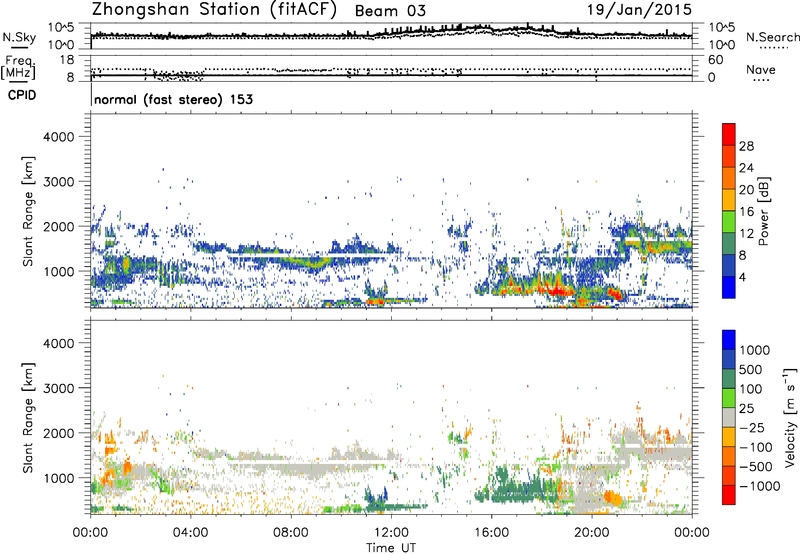The height and width of the screenshot is (554, 800).
Task: Click the 'Freq. [MHz]' axis label
Action: click(18, 68)
